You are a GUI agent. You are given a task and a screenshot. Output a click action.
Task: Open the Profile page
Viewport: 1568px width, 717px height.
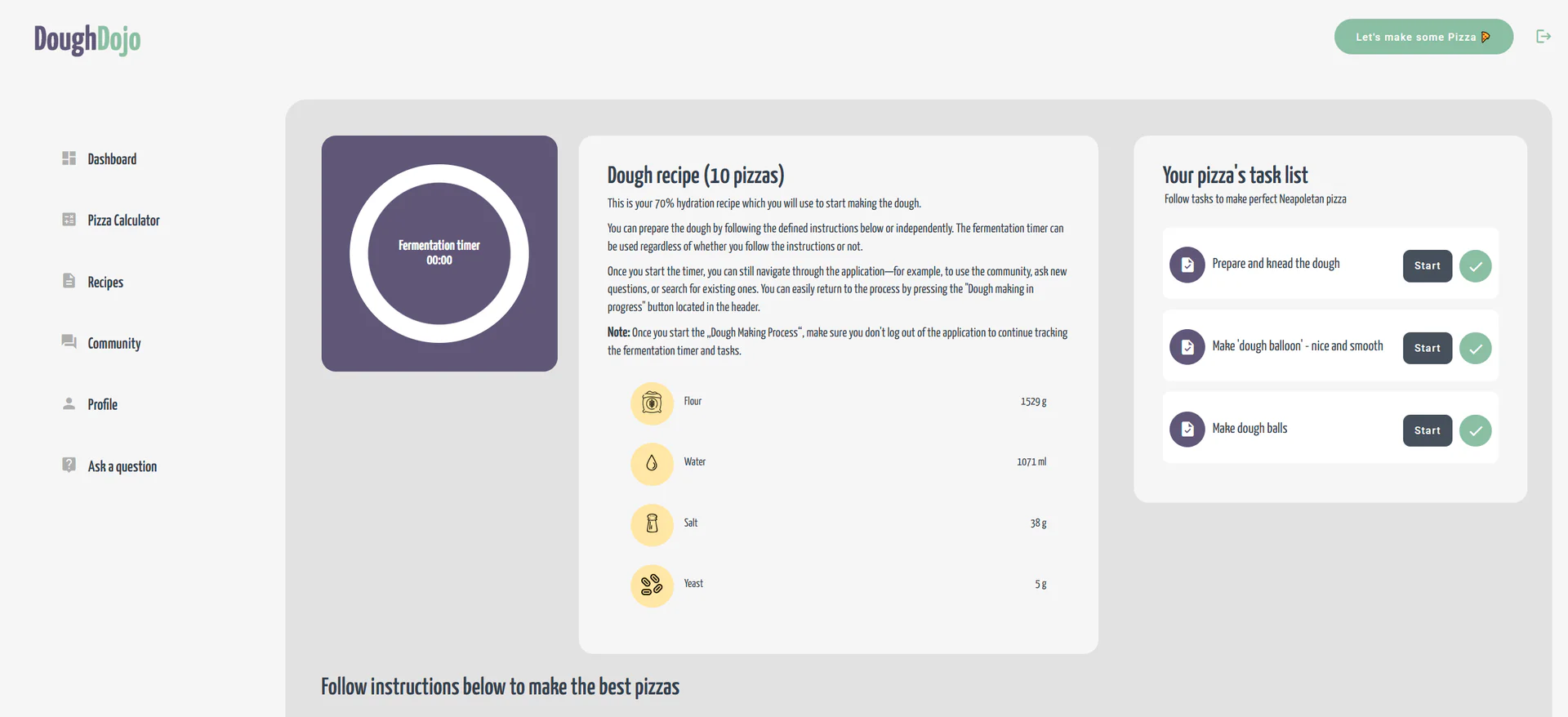click(x=69, y=403)
